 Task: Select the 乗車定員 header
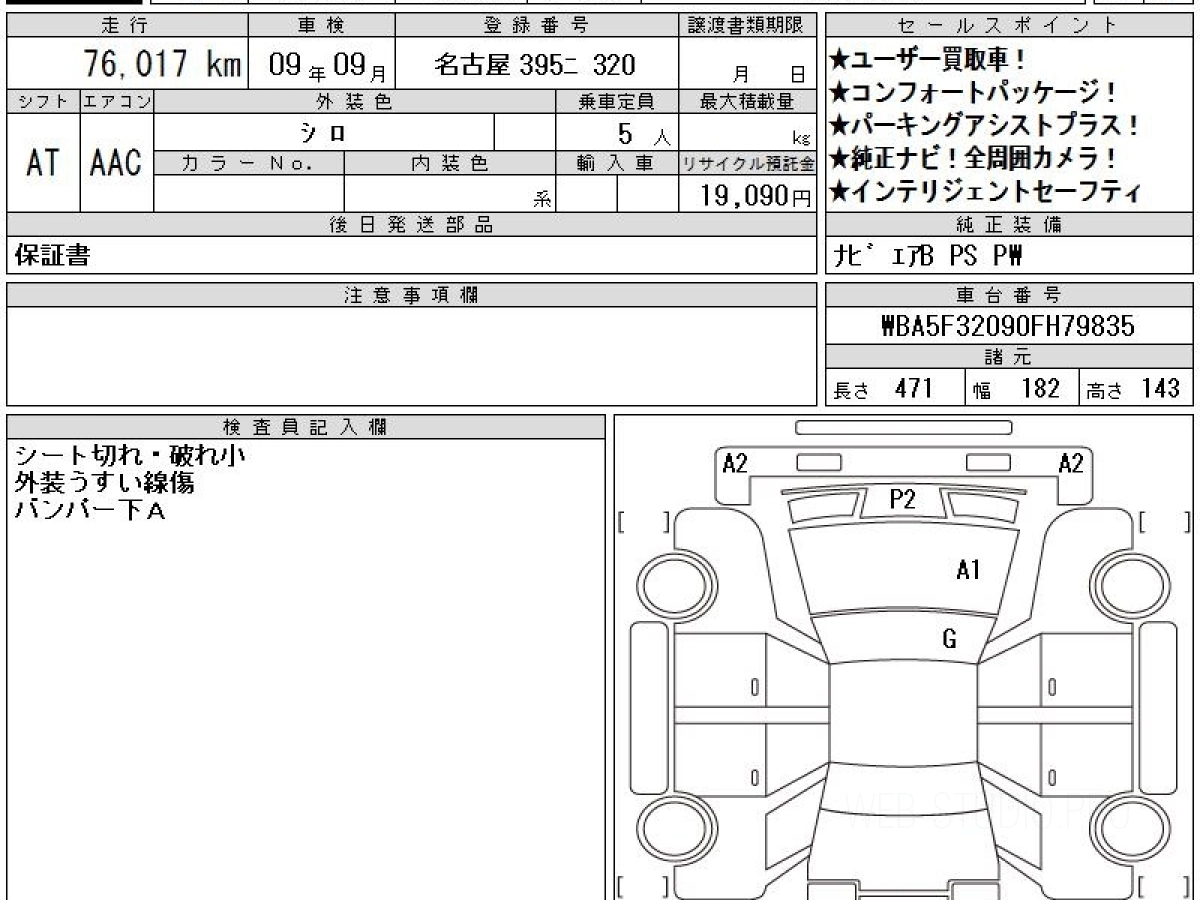(x=617, y=102)
